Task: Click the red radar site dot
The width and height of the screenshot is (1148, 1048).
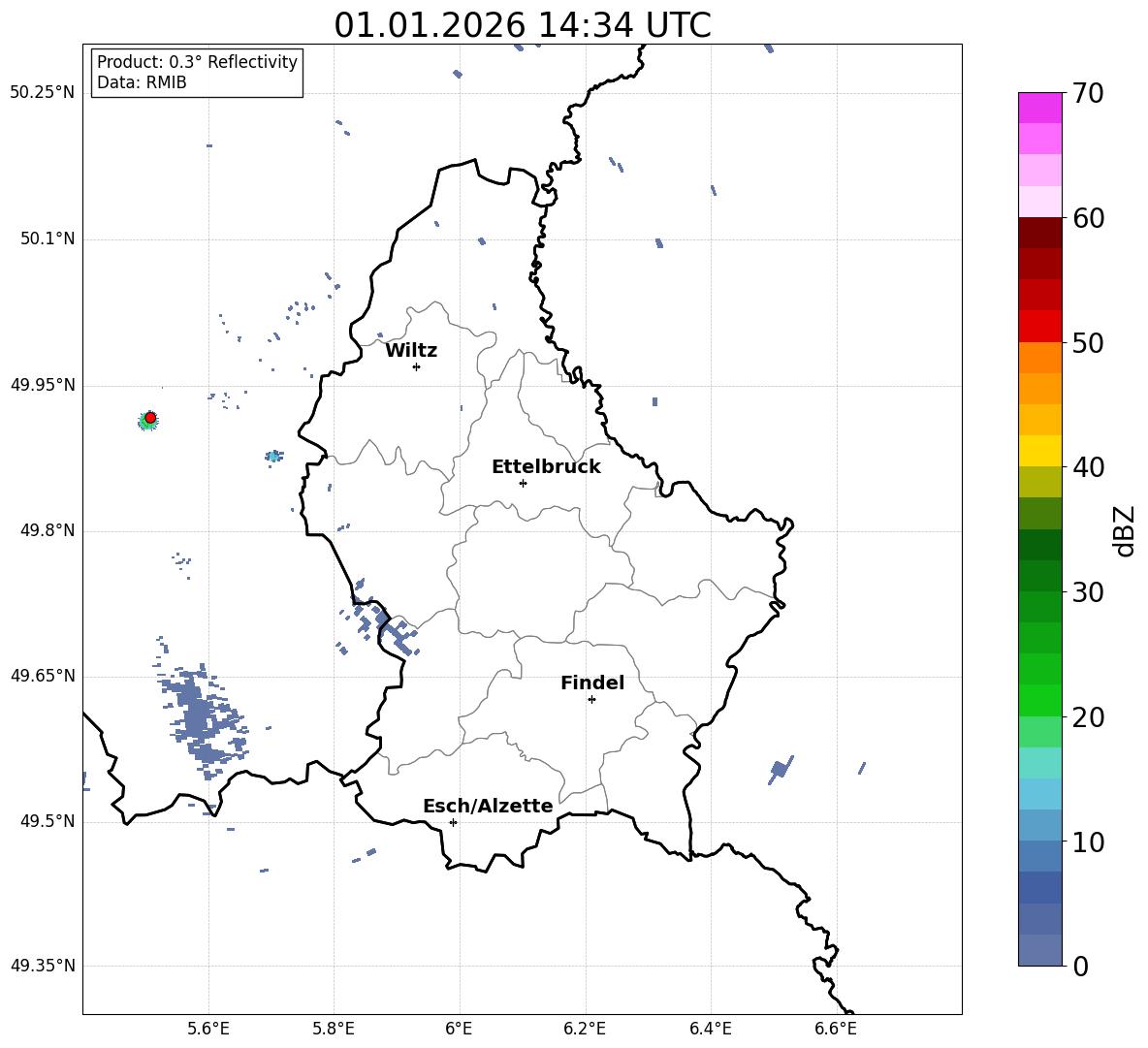Action: coord(150,418)
